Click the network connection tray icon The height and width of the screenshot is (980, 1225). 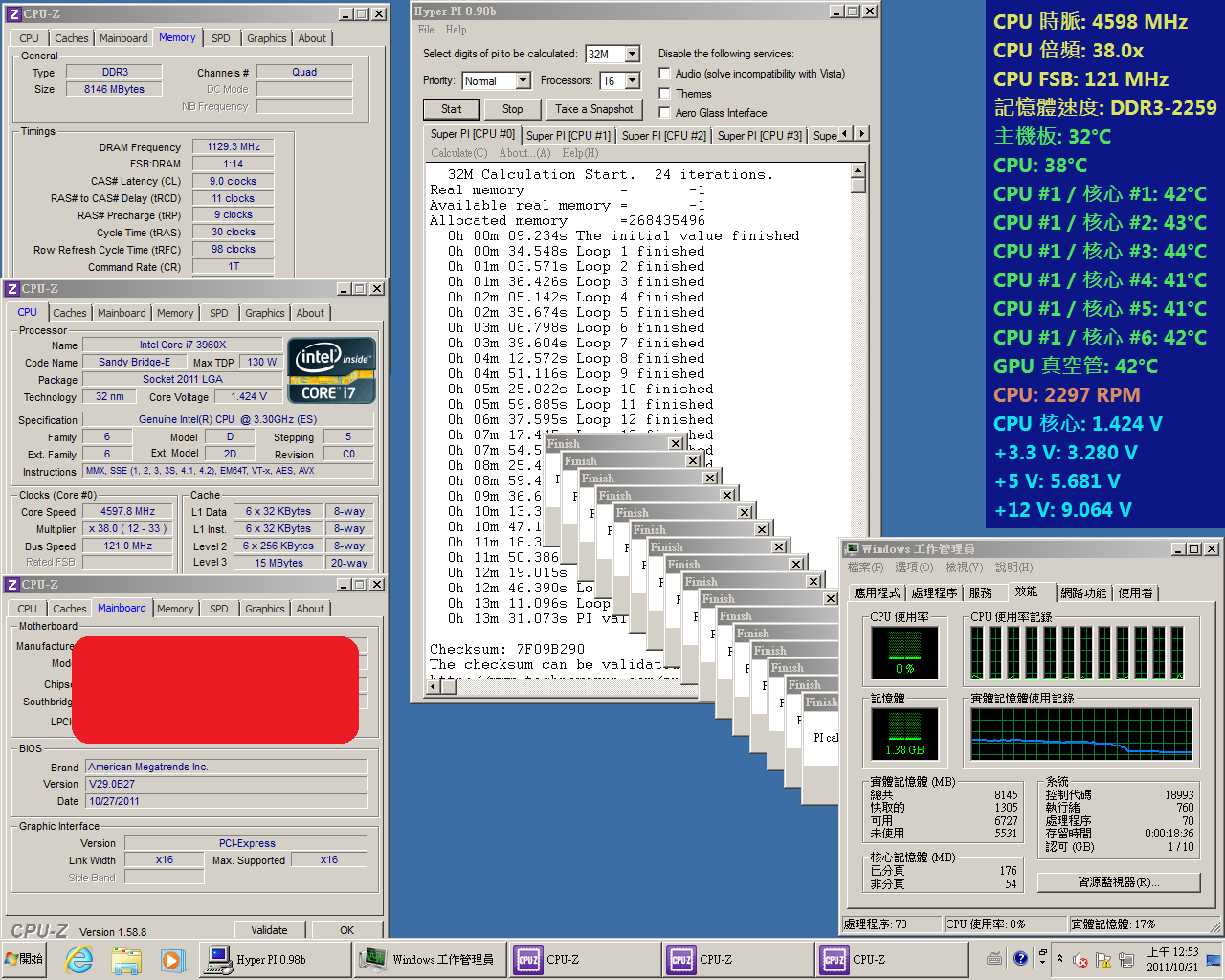pyautogui.click(x=1125, y=959)
